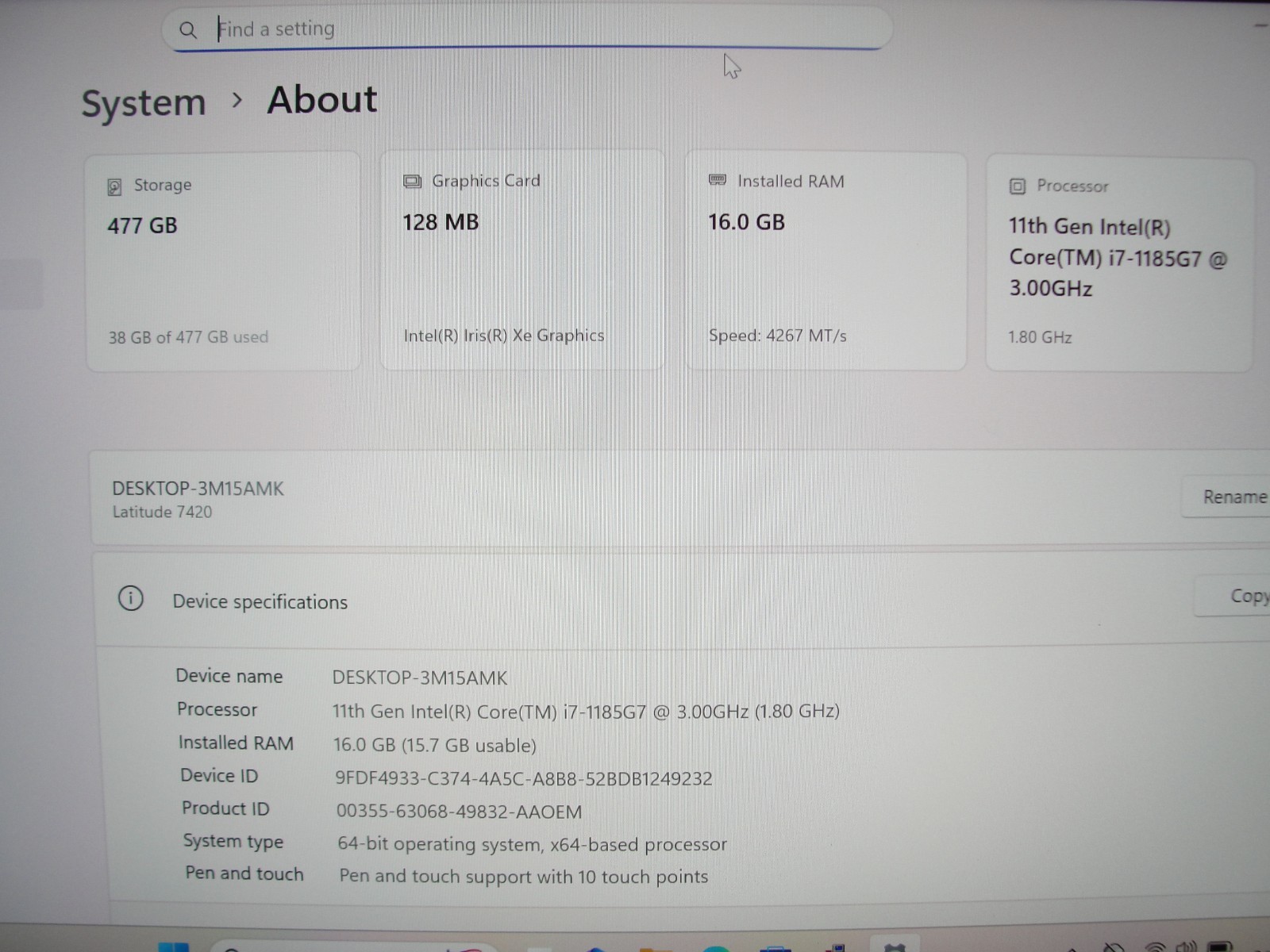
Task: Click the About page heading
Action: 322,100
